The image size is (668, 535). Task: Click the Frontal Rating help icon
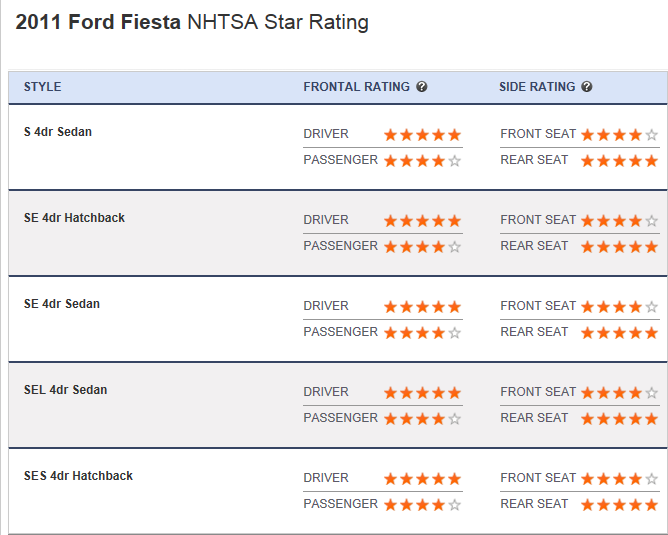point(422,87)
